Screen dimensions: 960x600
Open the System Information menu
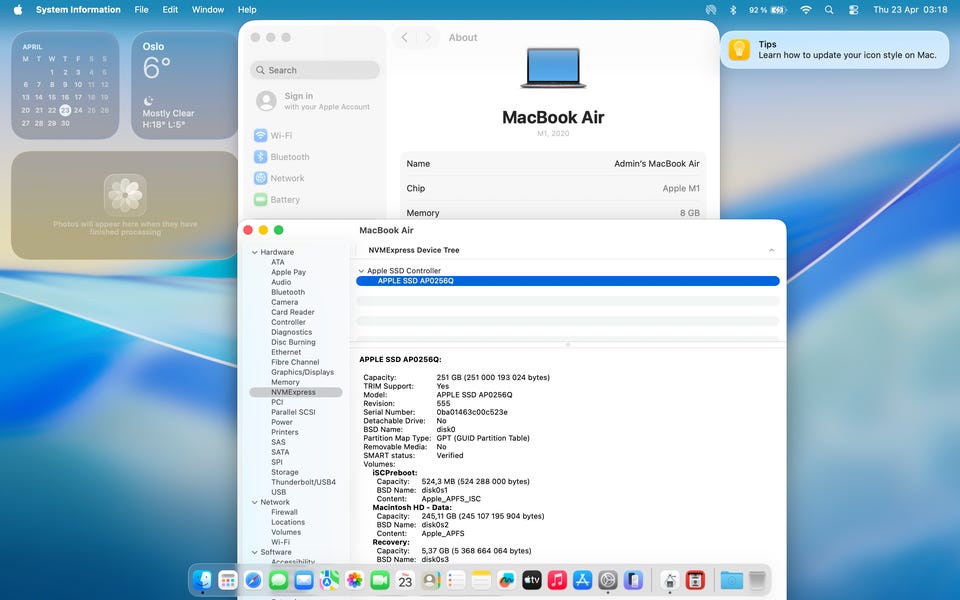(x=78, y=10)
